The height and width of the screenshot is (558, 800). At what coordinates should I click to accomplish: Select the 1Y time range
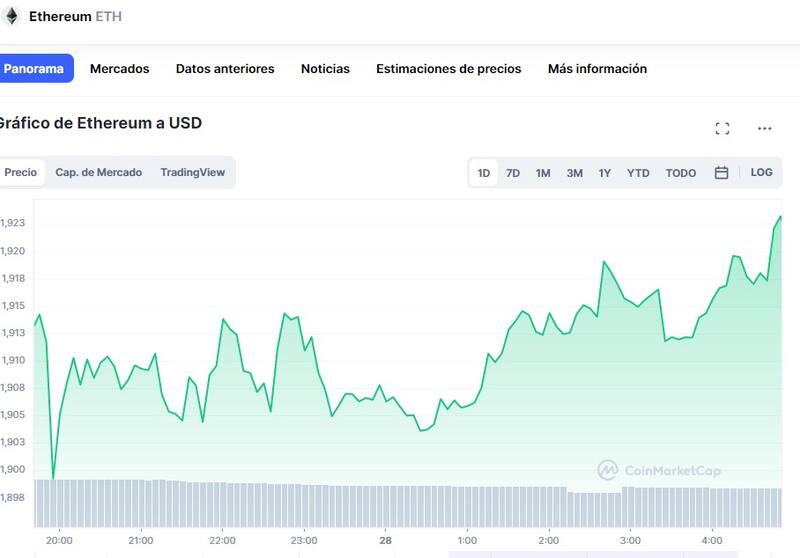[x=605, y=173]
